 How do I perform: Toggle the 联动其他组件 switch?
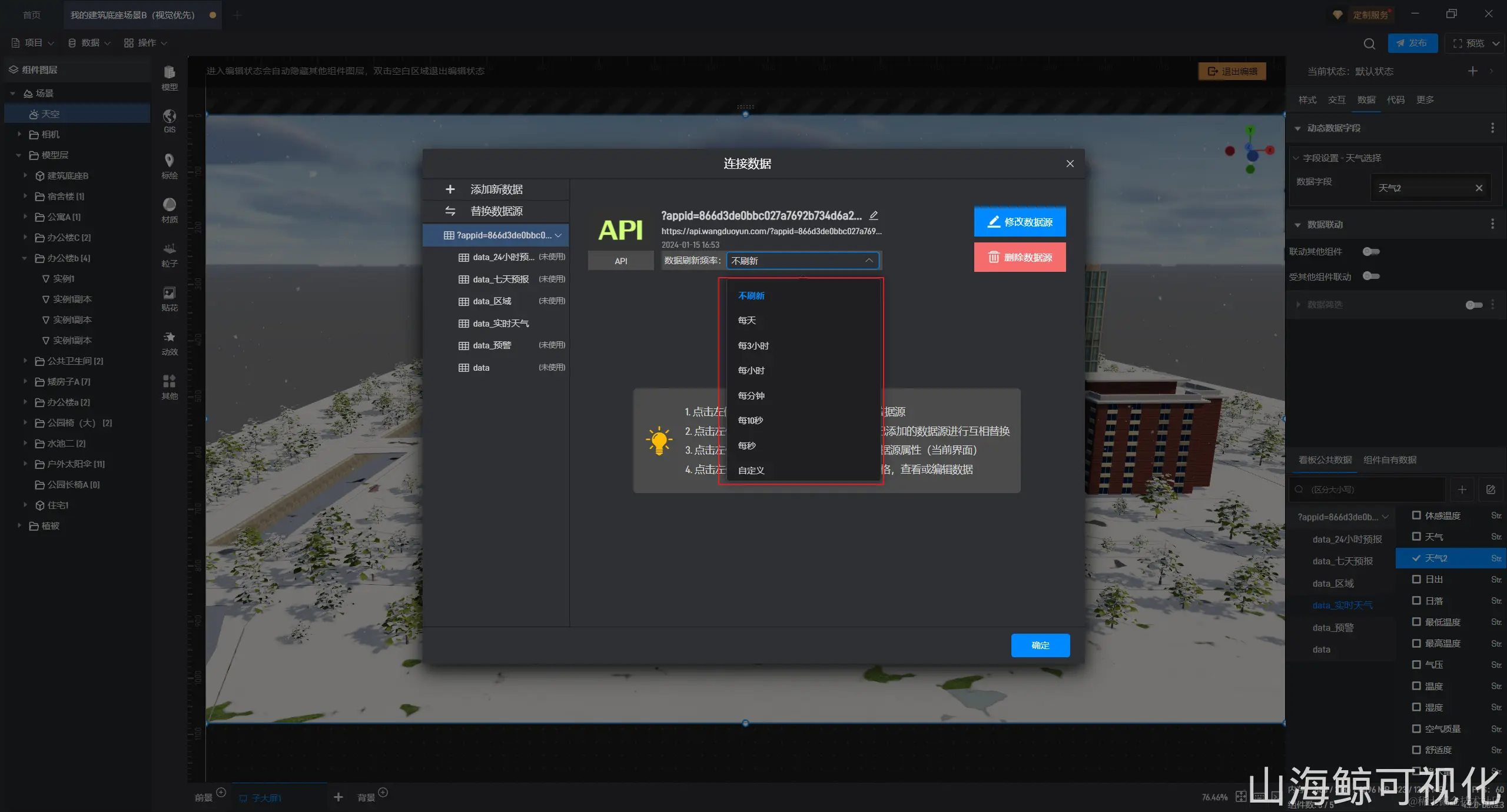coord(1370,252)
